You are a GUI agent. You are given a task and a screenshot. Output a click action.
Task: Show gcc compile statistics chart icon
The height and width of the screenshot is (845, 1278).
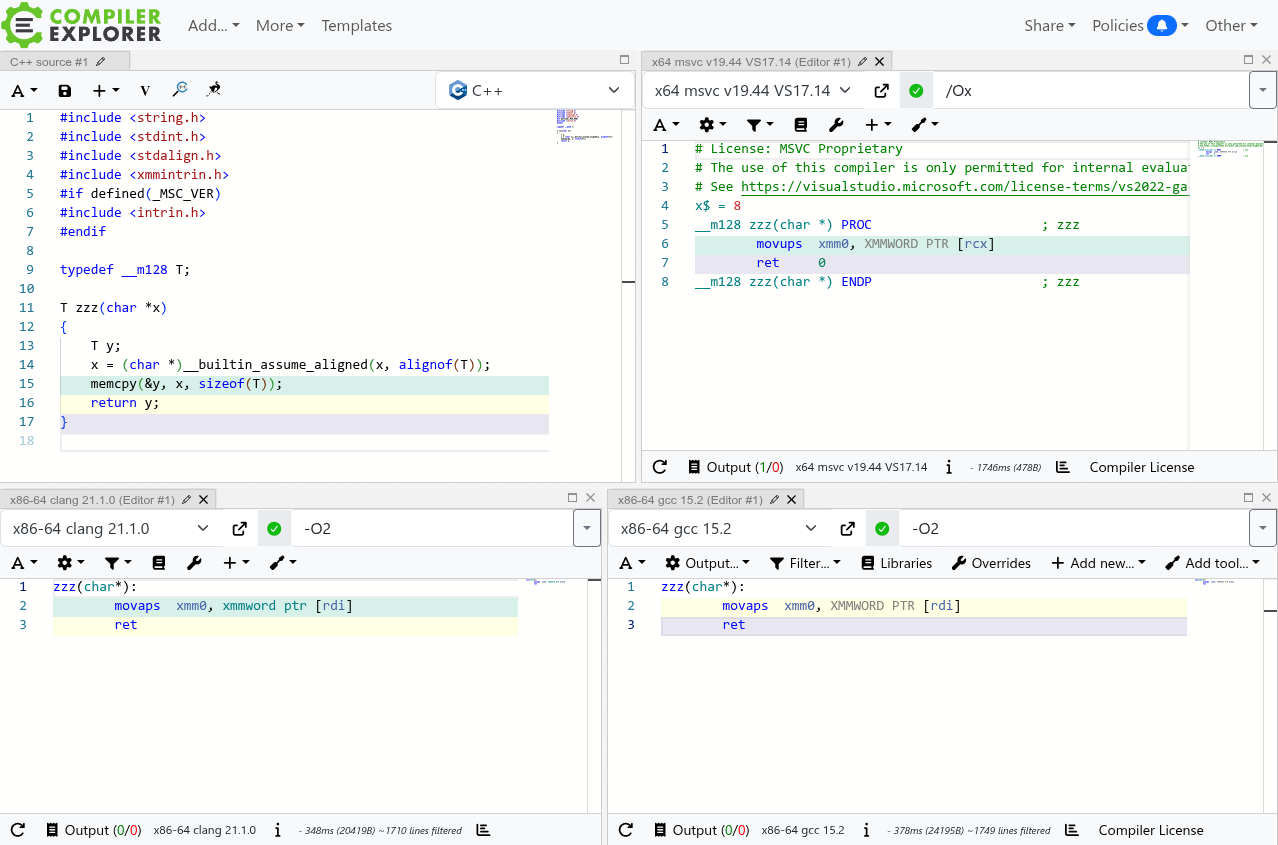click(x=1072, y=830)
